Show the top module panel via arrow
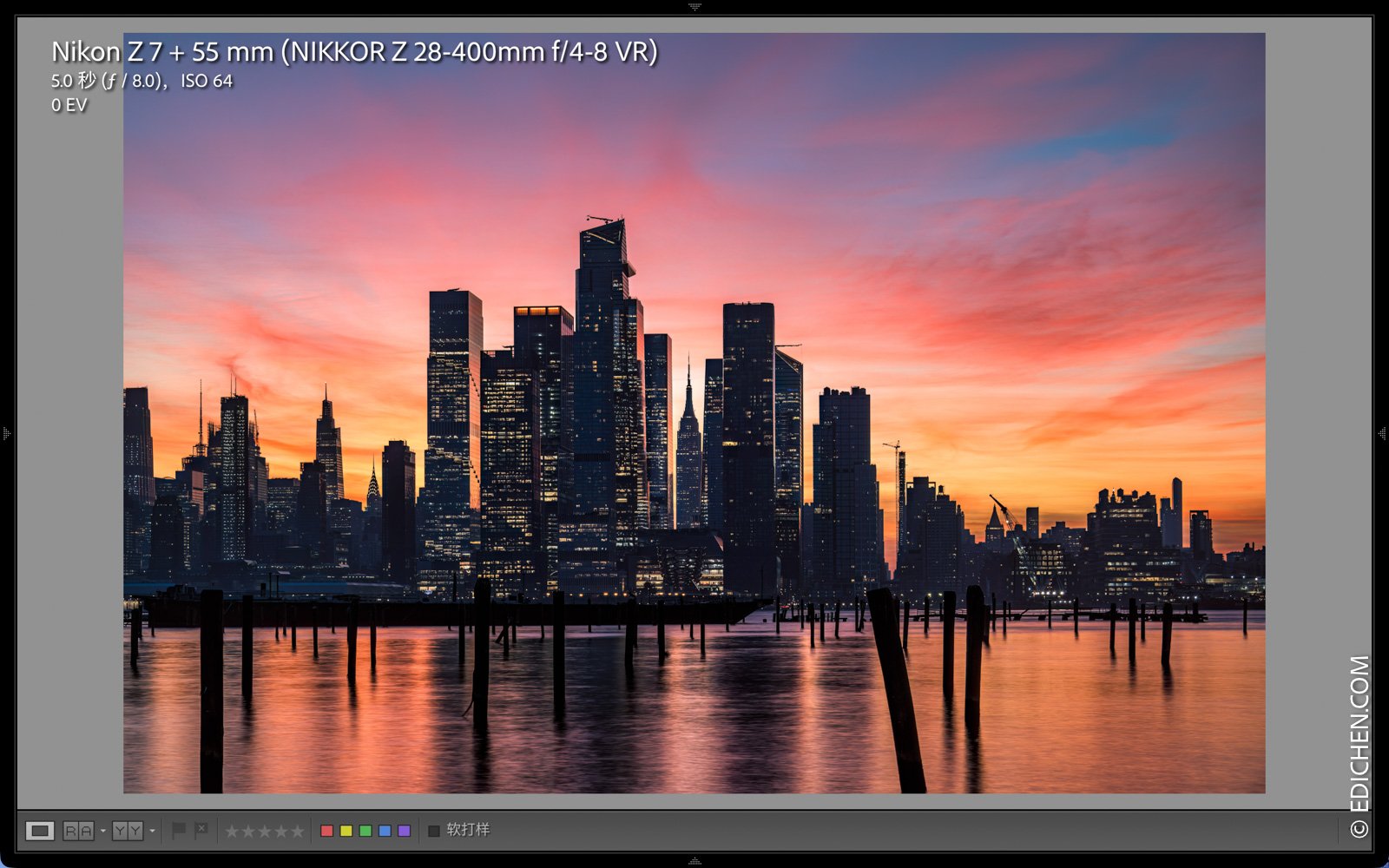Screen dimensions: 1389x868 pos(694,6)
